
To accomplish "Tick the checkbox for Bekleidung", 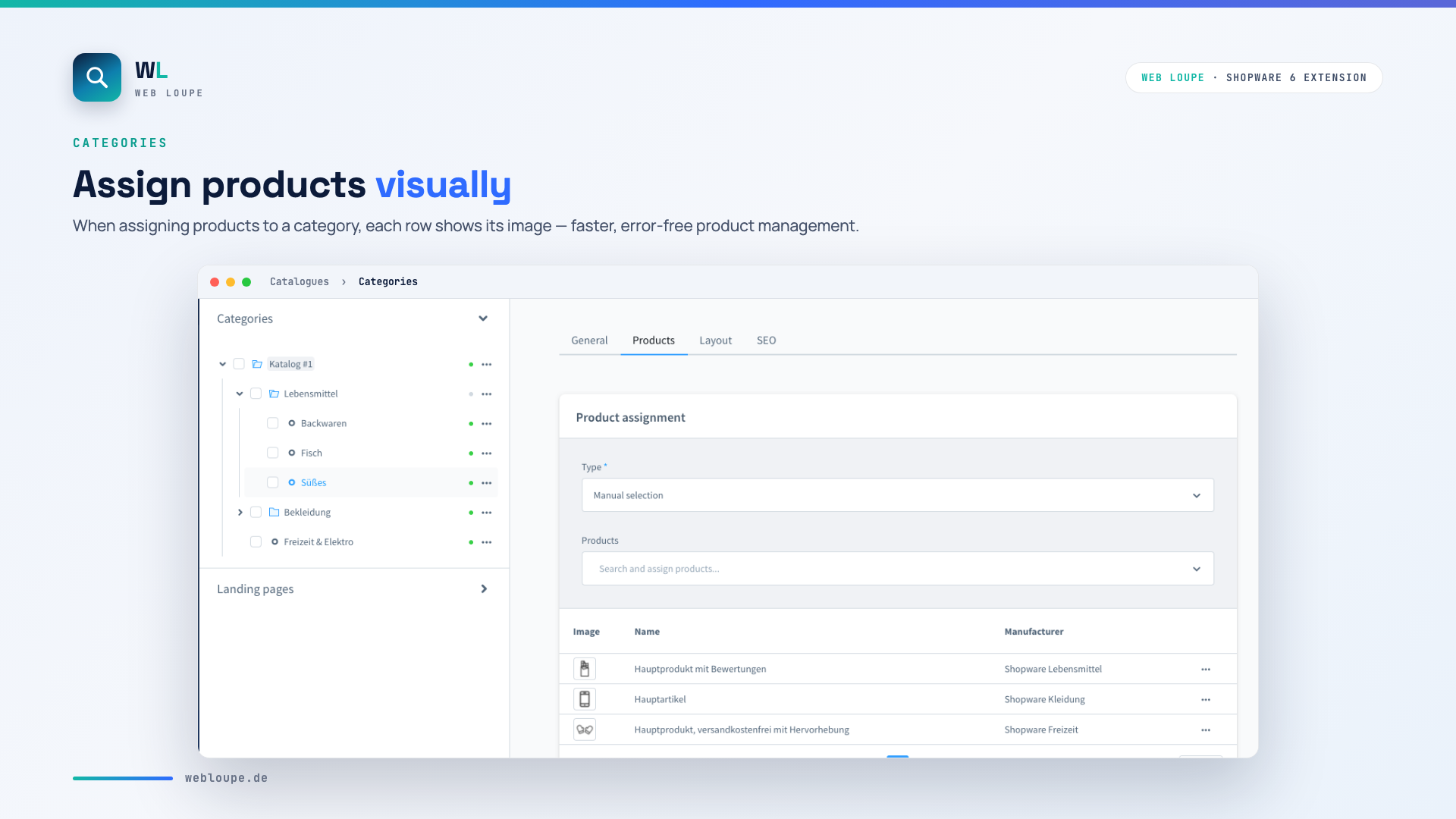I will coord(256,512).
